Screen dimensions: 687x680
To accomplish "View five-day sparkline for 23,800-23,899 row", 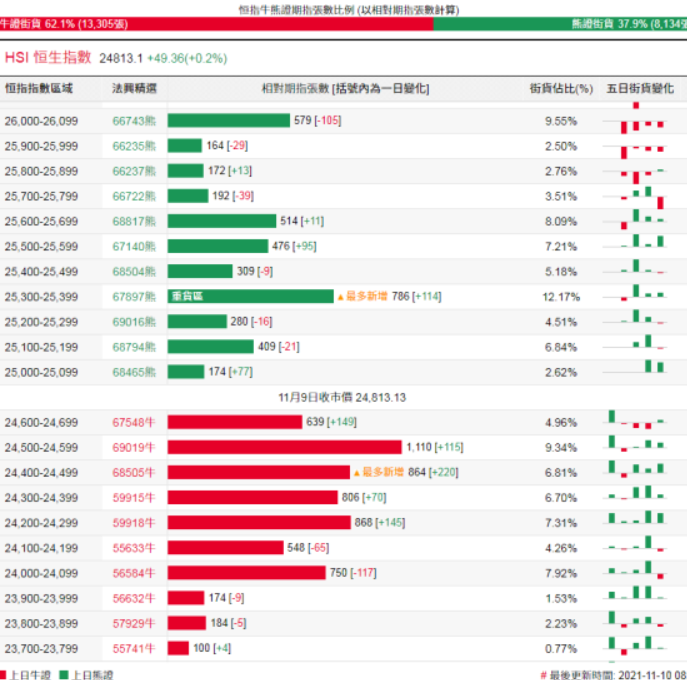I will (x=635, y=620).
